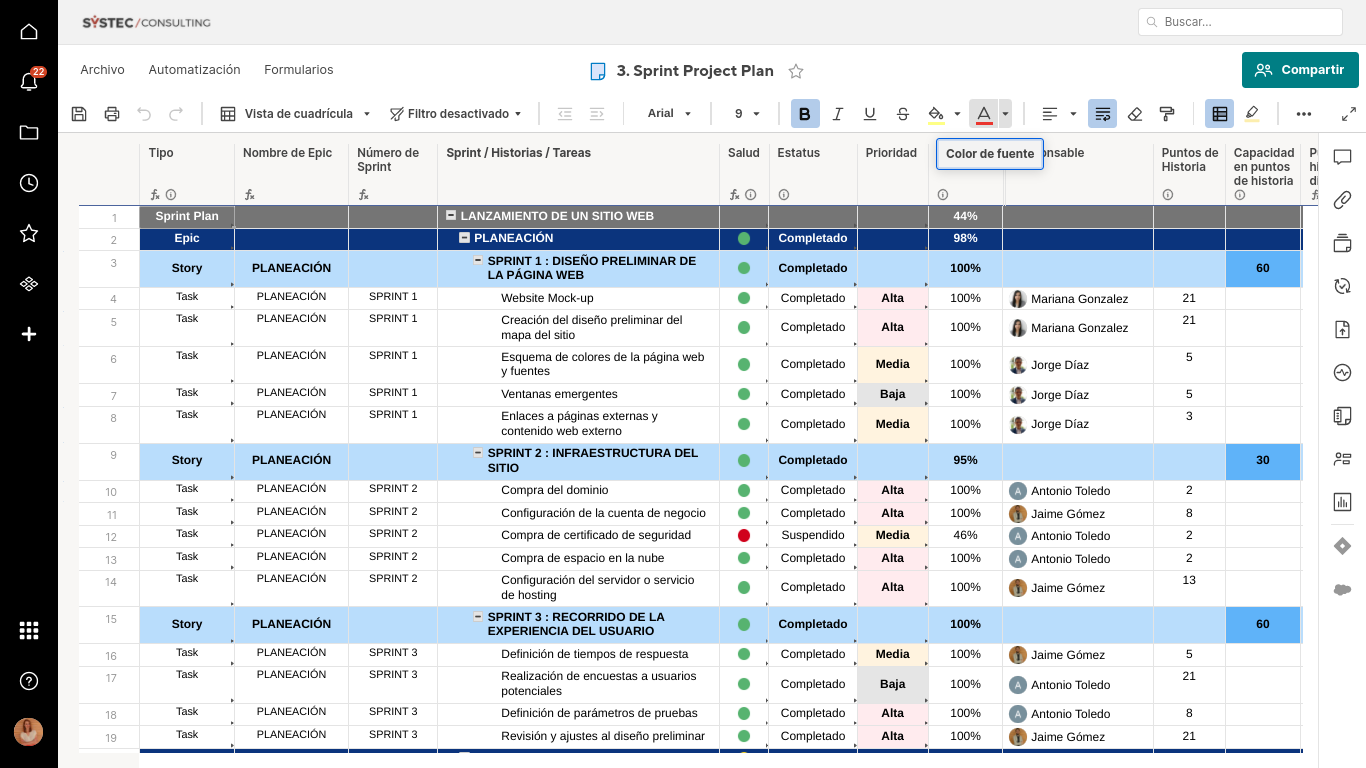Open the Automatización menu
Viewport: 1366px width, 768px height.
pos(194,70)
